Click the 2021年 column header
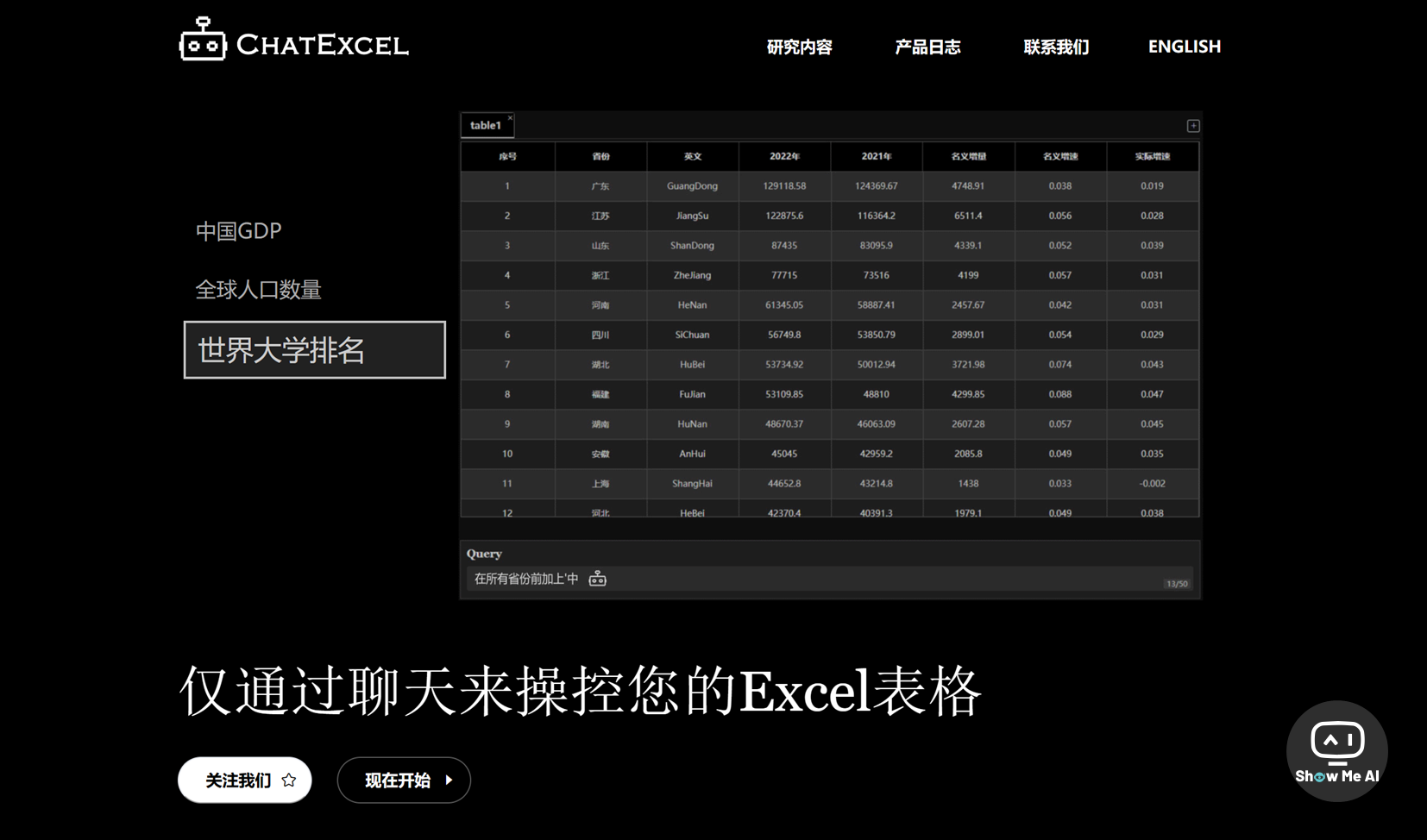The height and width of the screenshot is (840, 1427). [x=877, y=156]
